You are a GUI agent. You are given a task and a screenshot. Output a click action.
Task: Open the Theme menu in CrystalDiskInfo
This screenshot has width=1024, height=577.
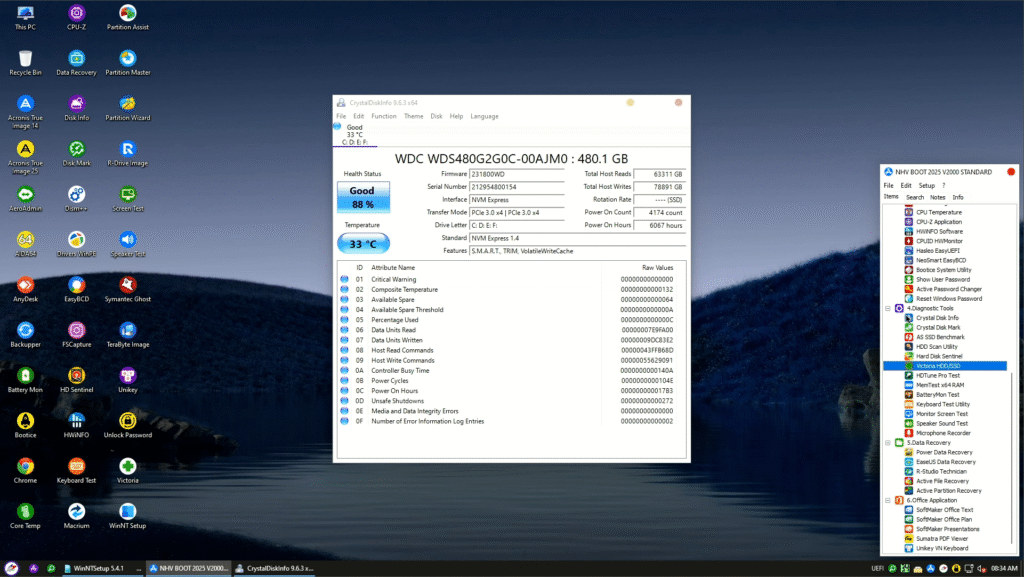coord(413,116)
